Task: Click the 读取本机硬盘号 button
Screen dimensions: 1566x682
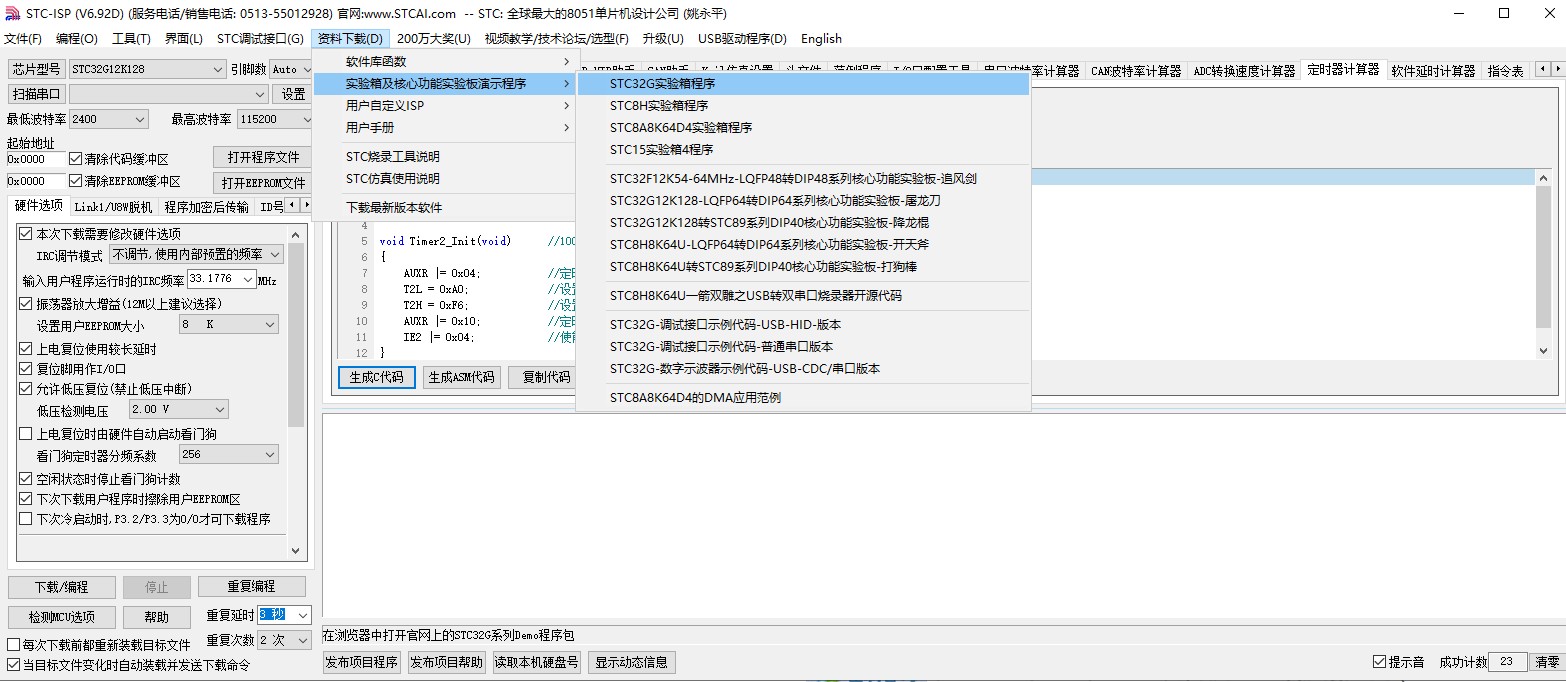Action: 538,662
